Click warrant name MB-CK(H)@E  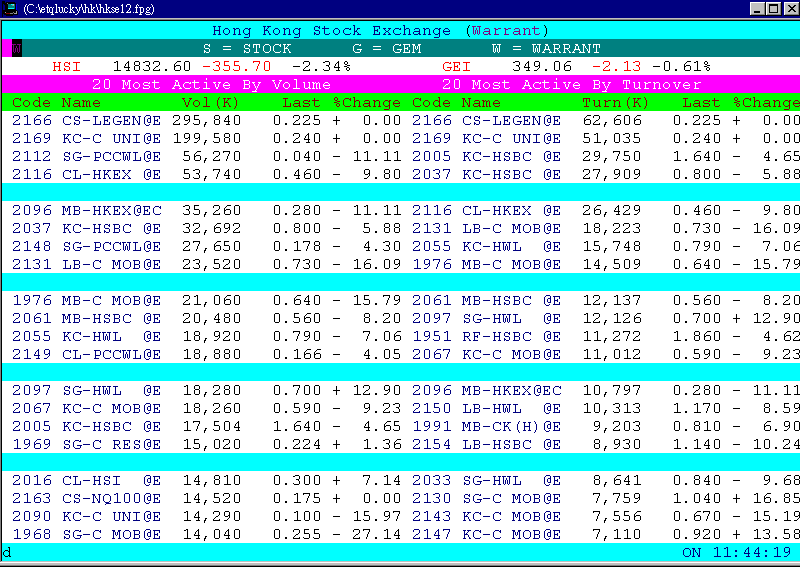(511, 427)
